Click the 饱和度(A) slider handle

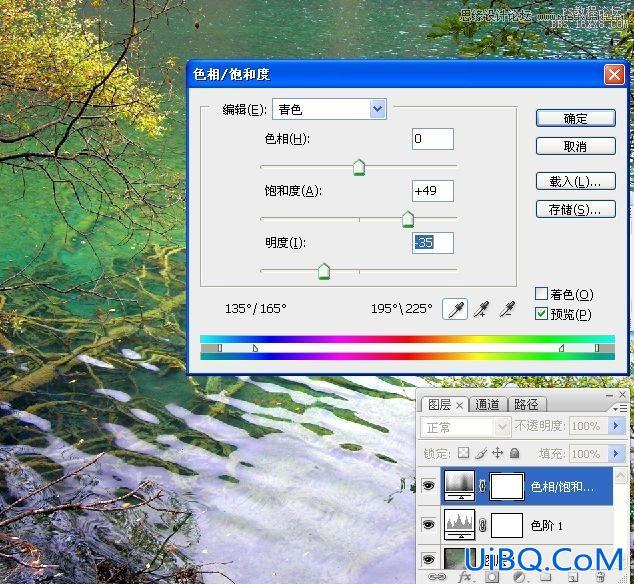point(408,219)
